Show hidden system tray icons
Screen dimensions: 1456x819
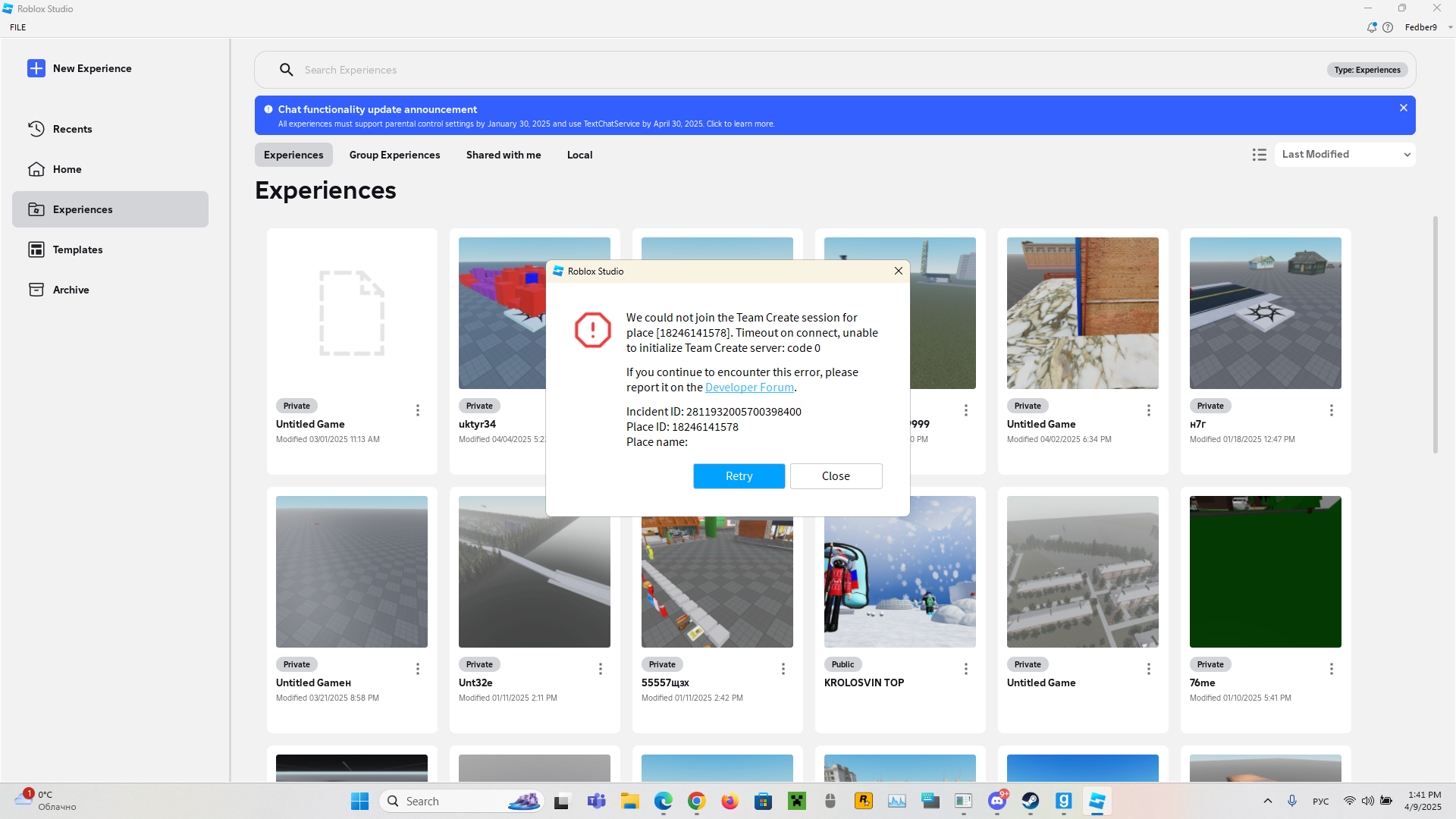[1268, 801]
